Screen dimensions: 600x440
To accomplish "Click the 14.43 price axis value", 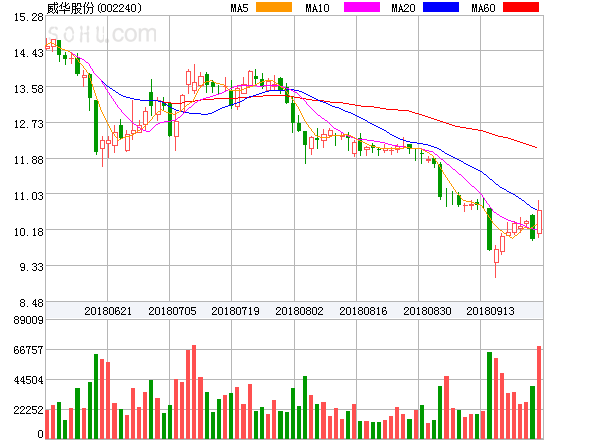I will (29, 53).
